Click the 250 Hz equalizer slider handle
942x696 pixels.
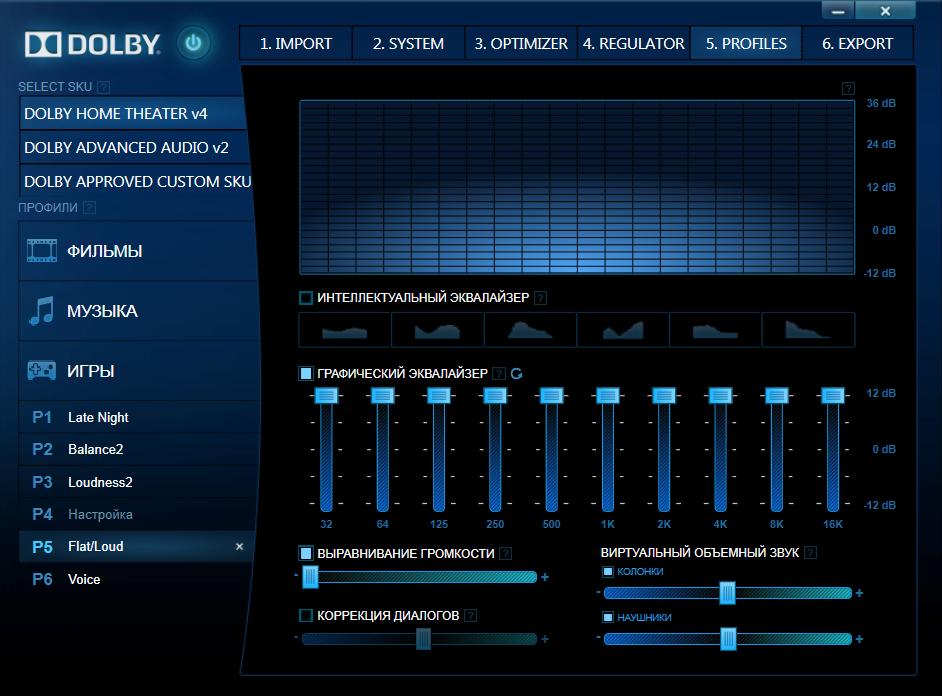tap(495, 396)
